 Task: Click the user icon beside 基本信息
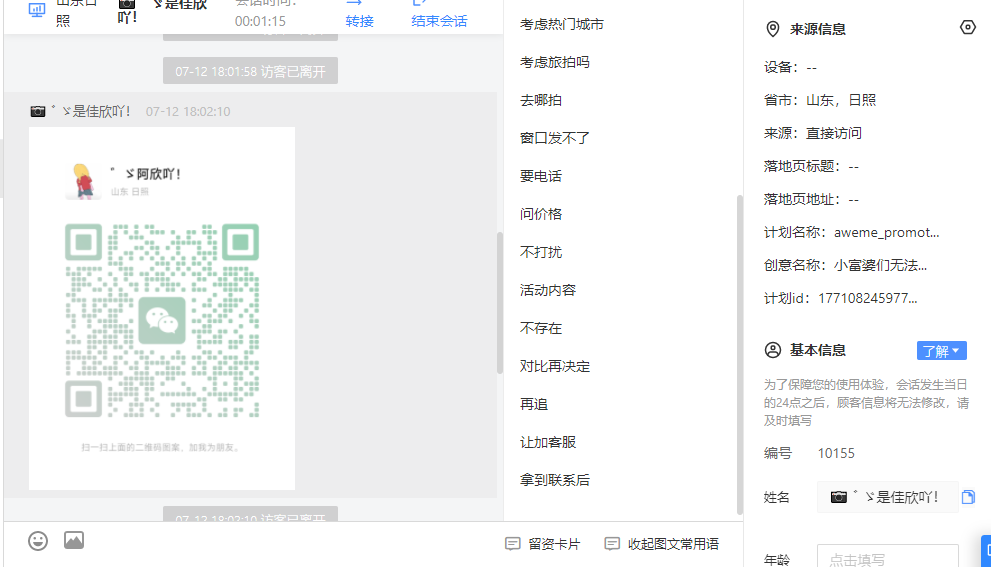(x=772, y=350)
